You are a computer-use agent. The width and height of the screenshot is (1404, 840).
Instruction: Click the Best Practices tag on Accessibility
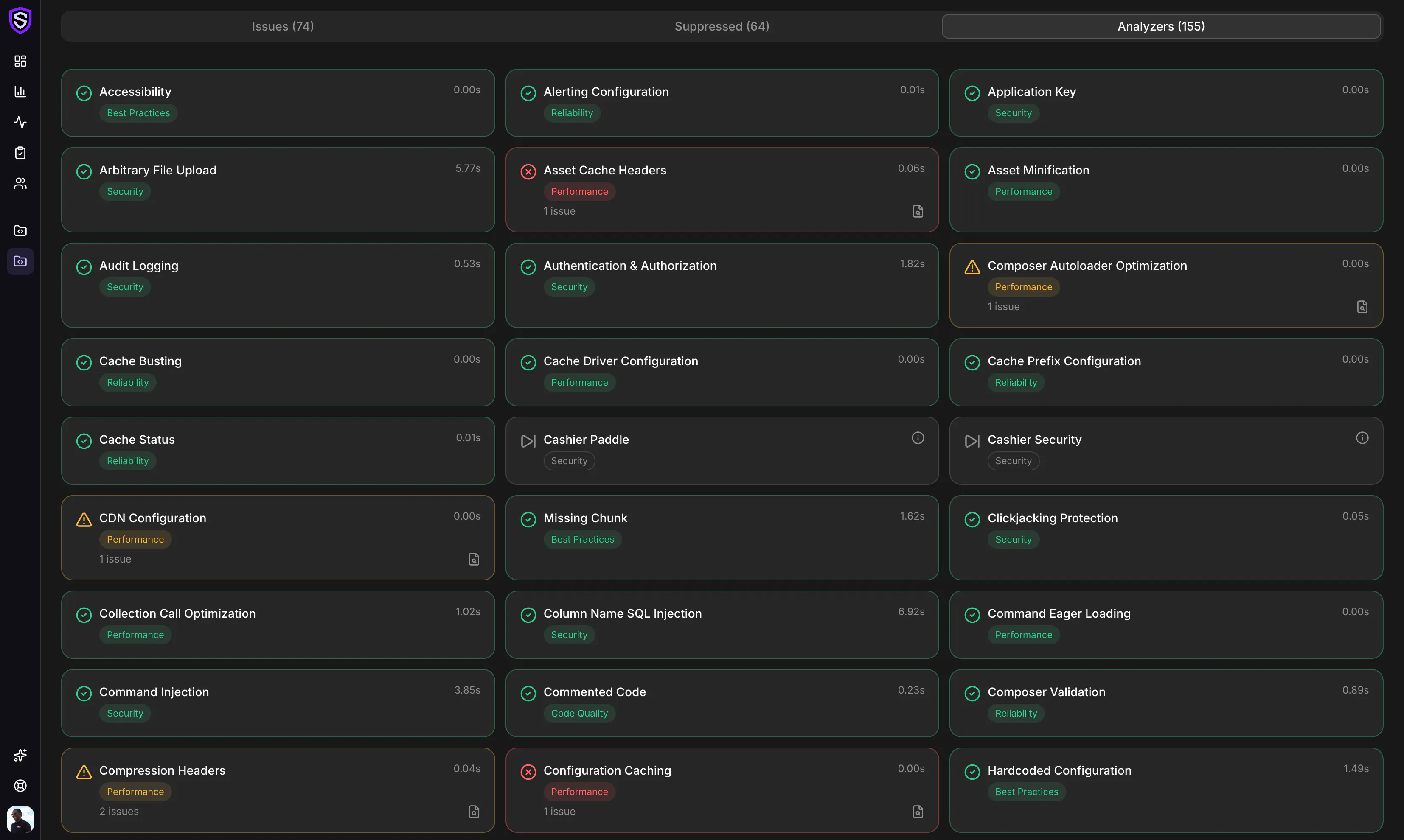click(138, 113)
